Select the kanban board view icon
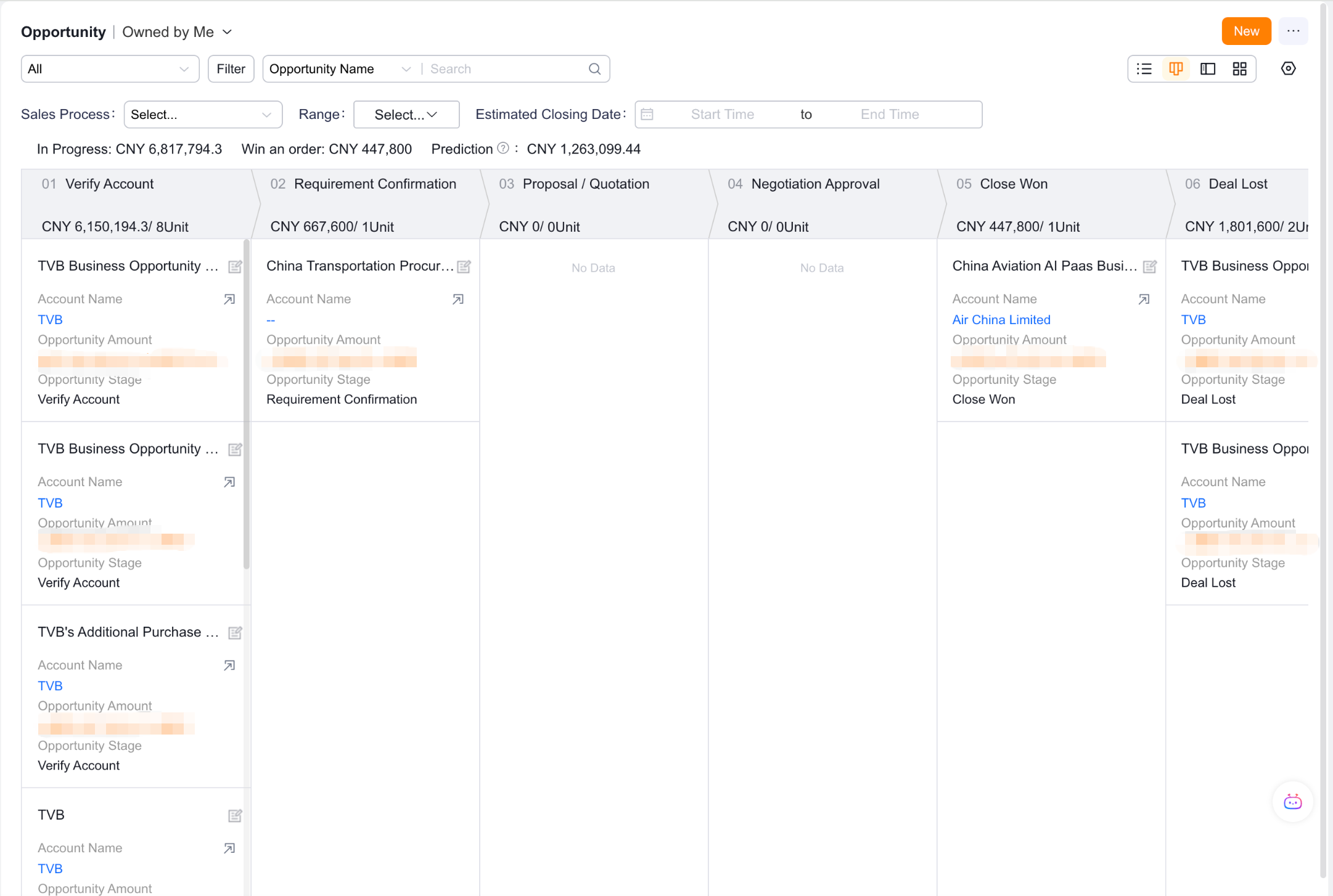Viewport: 1333px width, 896px height. click(1176, 69)
